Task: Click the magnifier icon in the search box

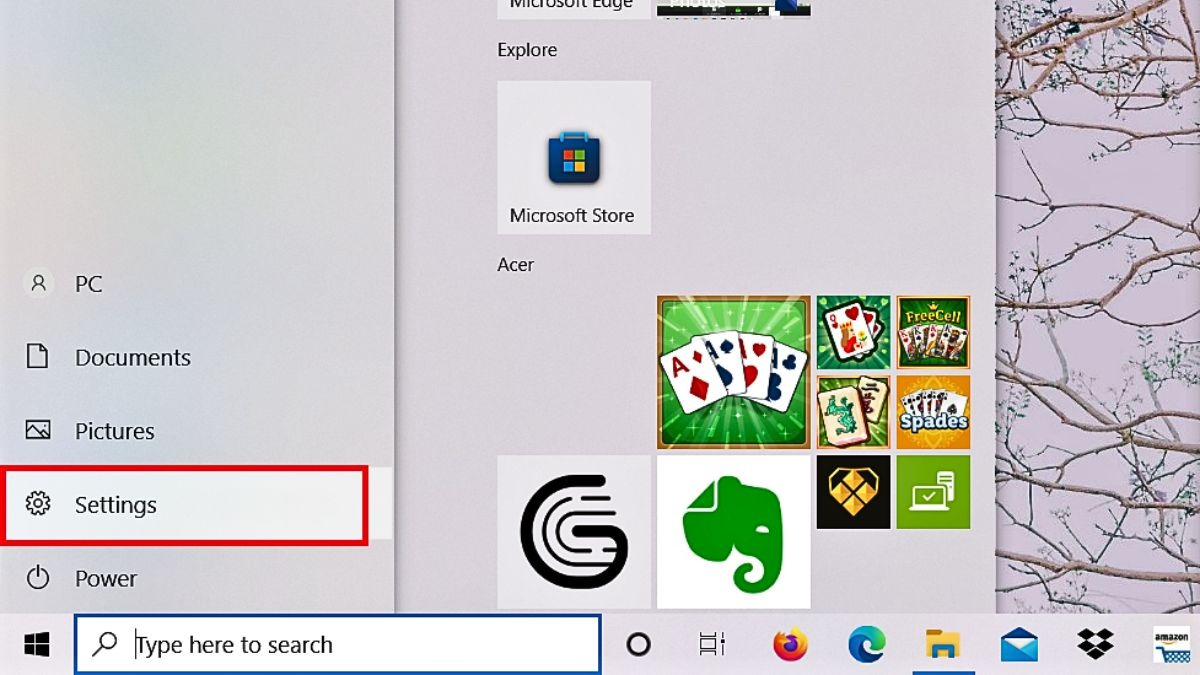Action: tap(105, 645)
